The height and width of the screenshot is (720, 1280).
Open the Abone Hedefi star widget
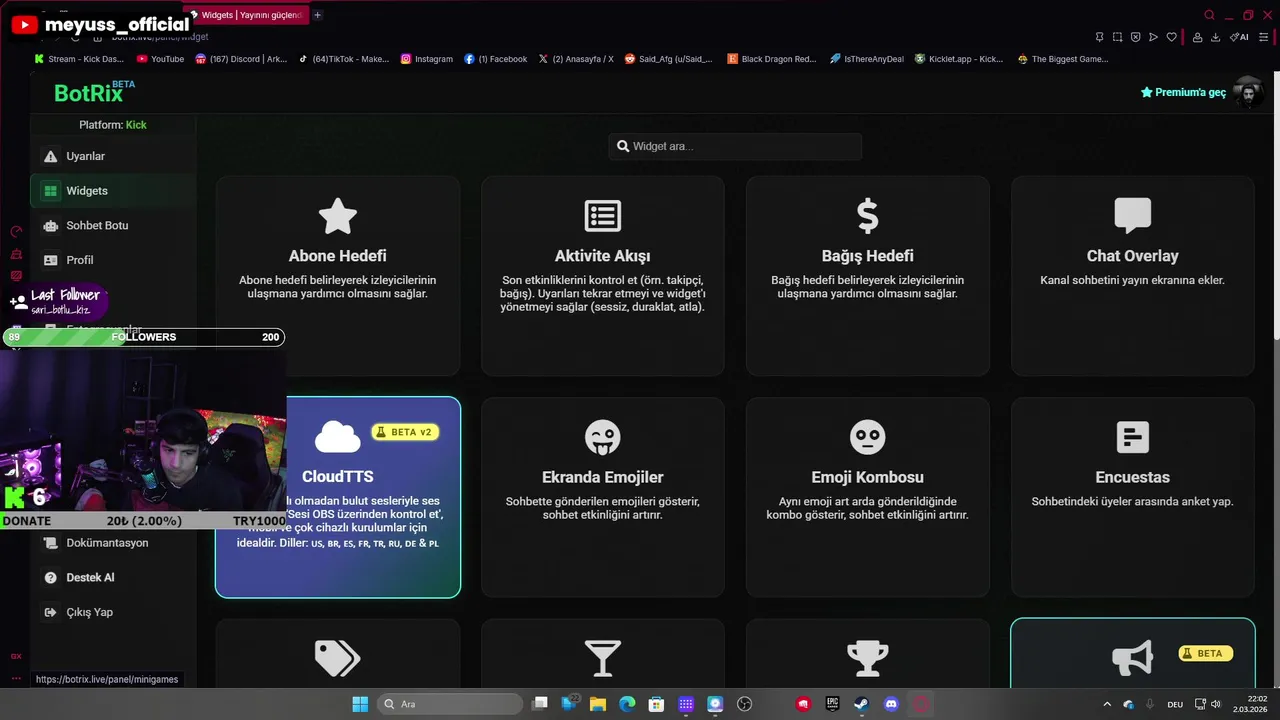pyautogui.click(x=338, y=276)
